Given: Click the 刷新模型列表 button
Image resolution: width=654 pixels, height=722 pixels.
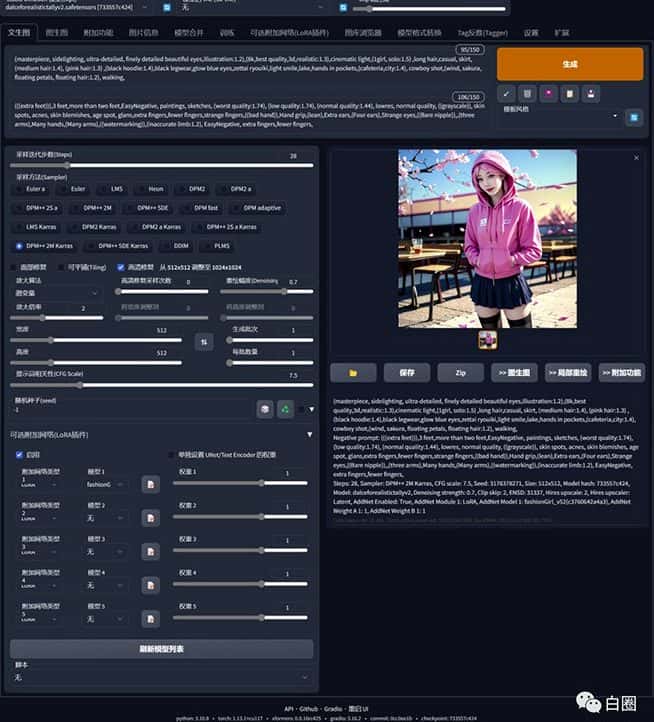Looking at the screenshot, I should pyautogui.click(x=161, y=649).
